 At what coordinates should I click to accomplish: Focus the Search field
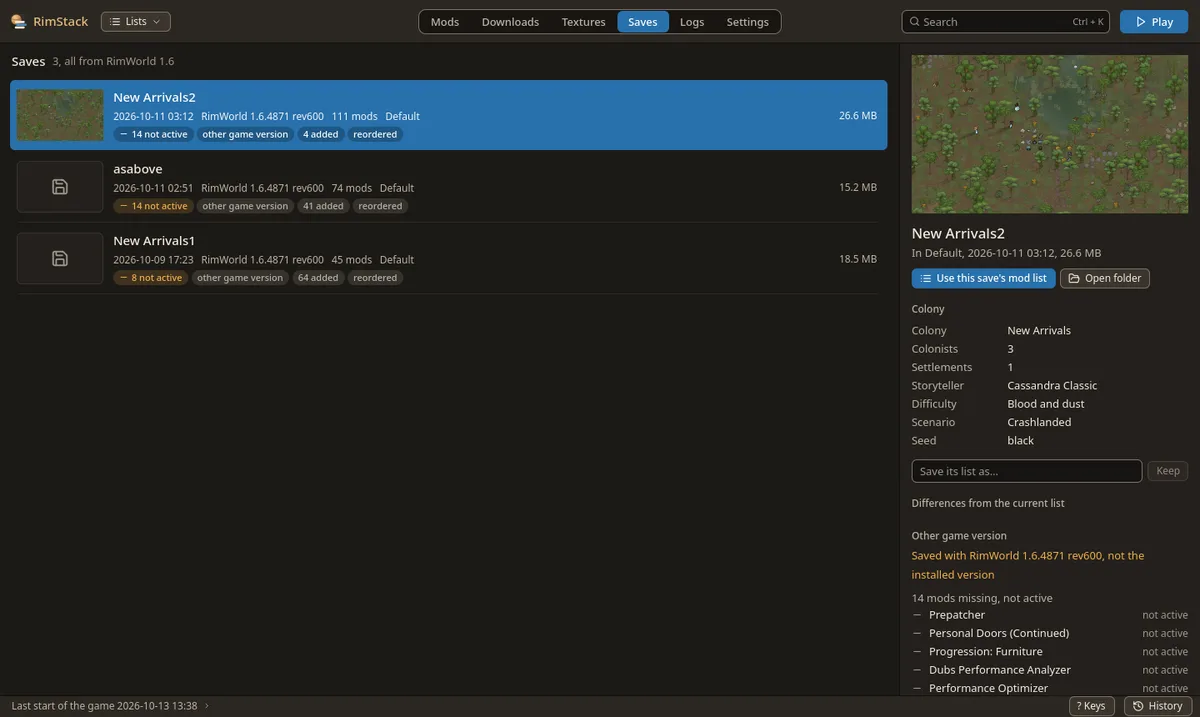click(1006, 21)
